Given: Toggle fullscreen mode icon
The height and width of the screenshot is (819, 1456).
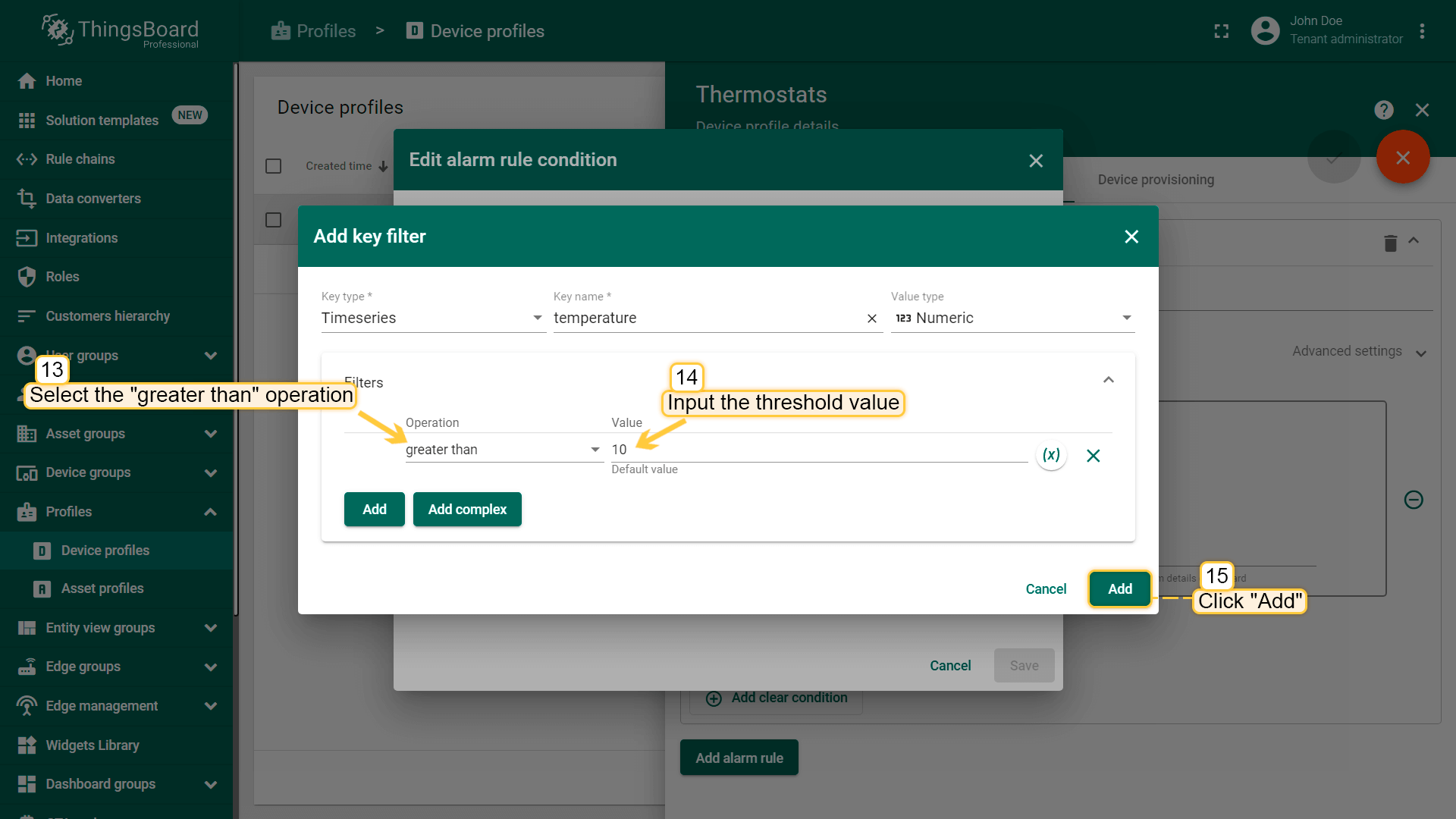Looking at the screenshot, I should point(1222,31).
